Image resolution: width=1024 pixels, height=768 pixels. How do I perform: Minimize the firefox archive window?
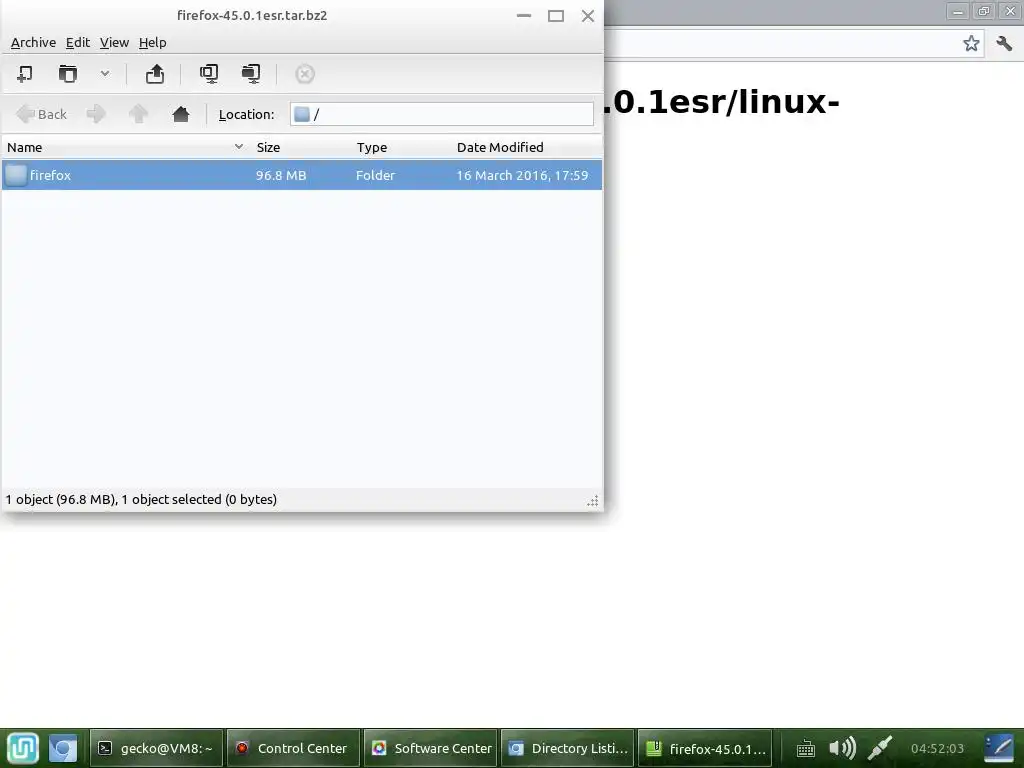tap(524, 16)
